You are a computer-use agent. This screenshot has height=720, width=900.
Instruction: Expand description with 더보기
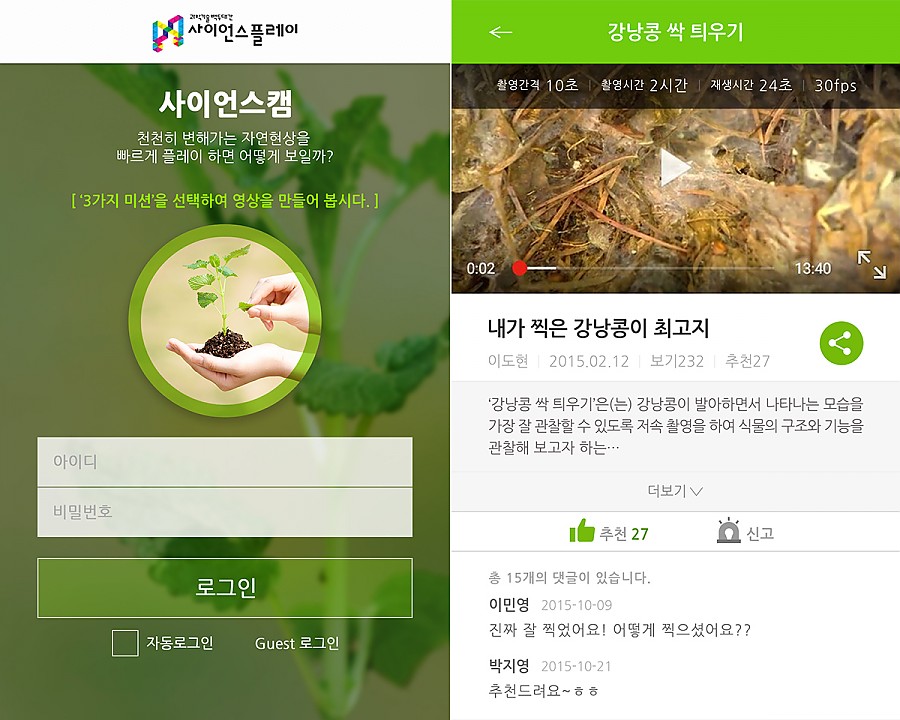coord(675,491)
